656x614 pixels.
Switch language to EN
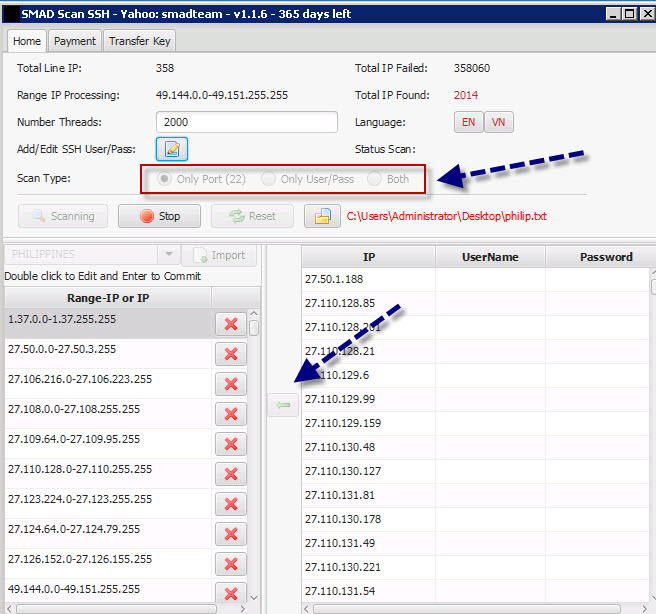(x=469, y=122)
